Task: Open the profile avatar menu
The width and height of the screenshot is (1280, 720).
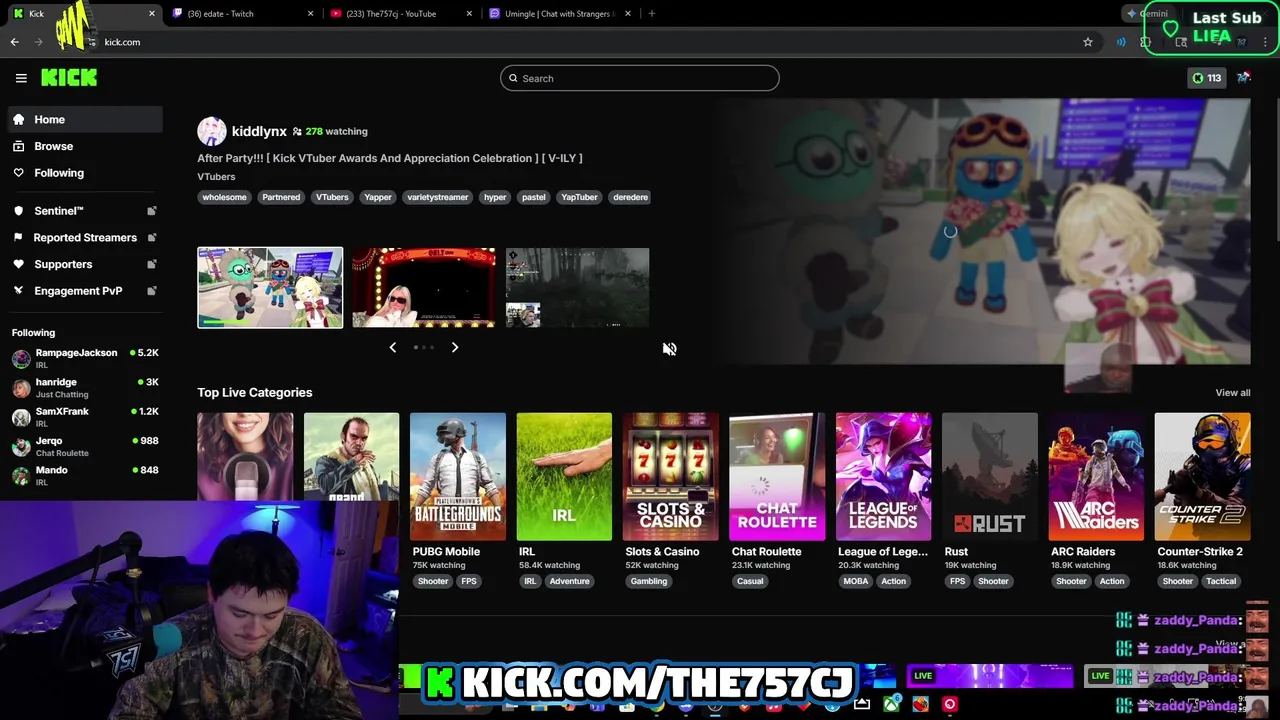Action: [x=1243, y=78]
